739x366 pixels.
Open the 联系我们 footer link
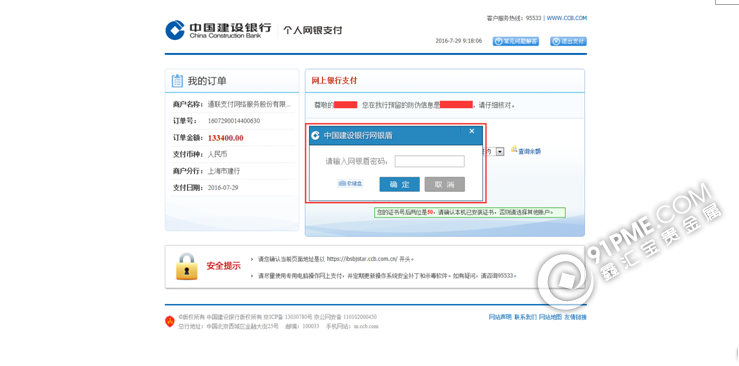(525, 317)
